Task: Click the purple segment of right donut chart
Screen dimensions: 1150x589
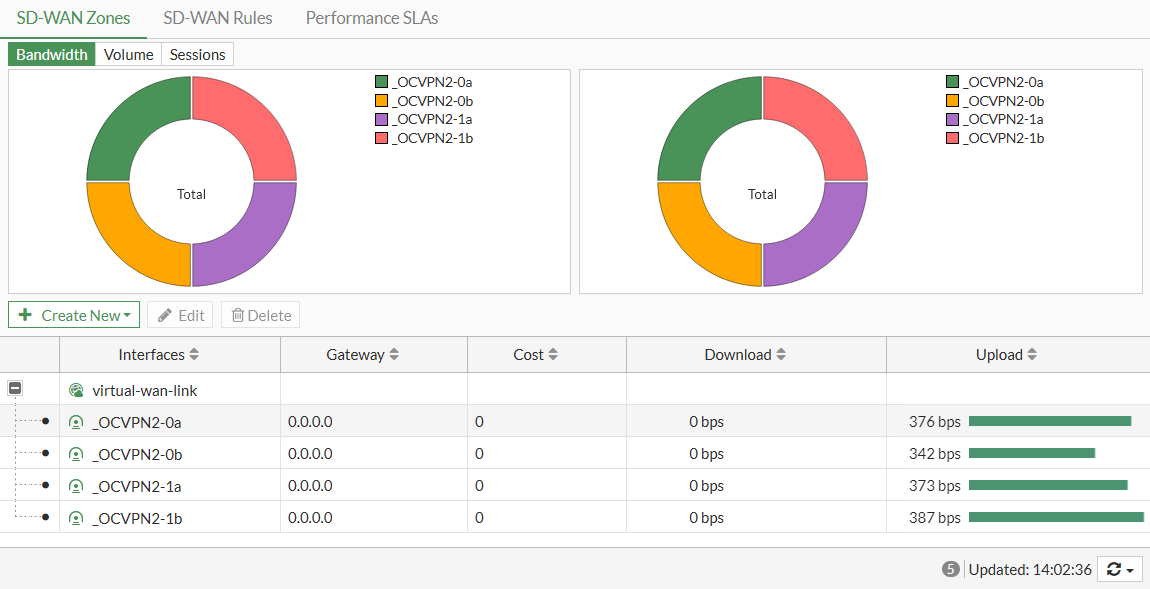Action: coord(818,241)
